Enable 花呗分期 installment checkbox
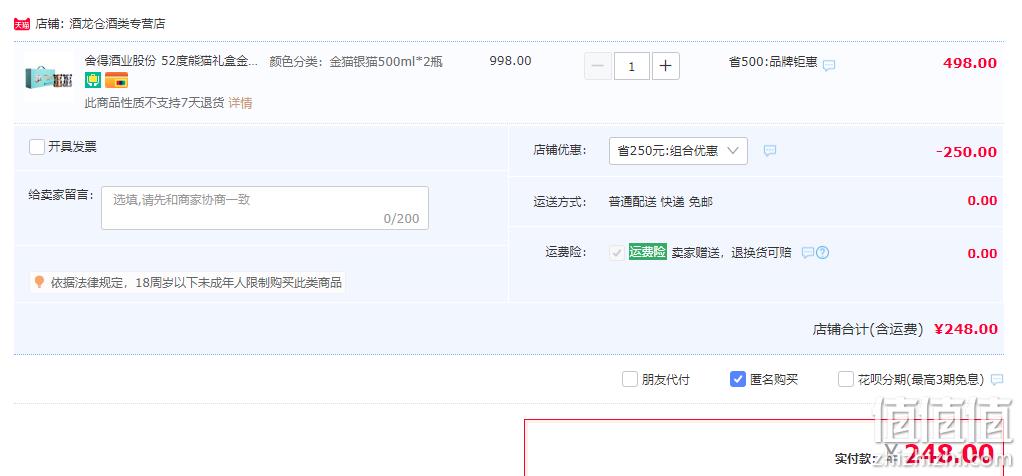The height and width of the screenshot is (476, 1022). pyautogui.click(x=845, y=379)
